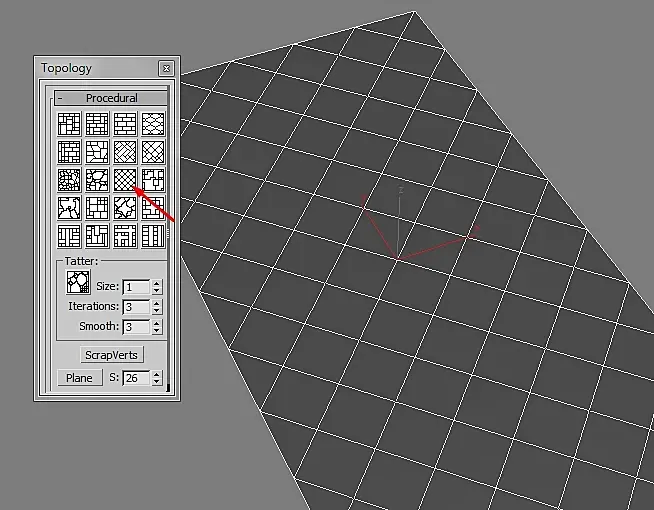Increase the Tatter Size spinner
The width and height of the screenshot is (654, 510).
coord(156,283)
